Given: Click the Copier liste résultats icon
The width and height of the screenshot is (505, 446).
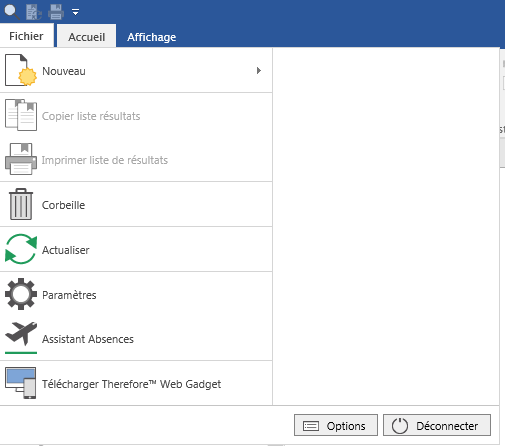Looking at the screenshot, I should click(21, 115).
